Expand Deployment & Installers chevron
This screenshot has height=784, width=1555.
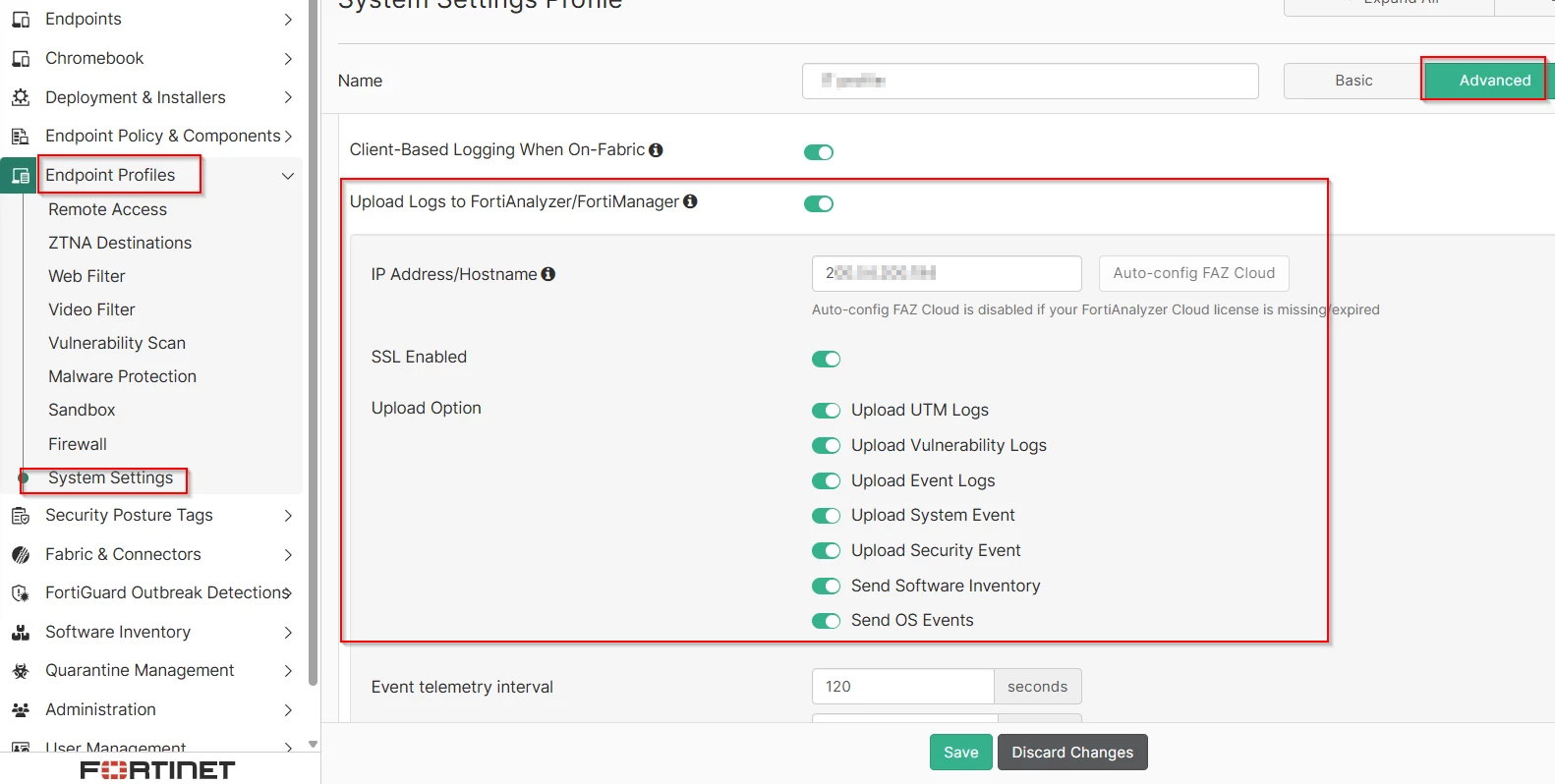point(288,97)
